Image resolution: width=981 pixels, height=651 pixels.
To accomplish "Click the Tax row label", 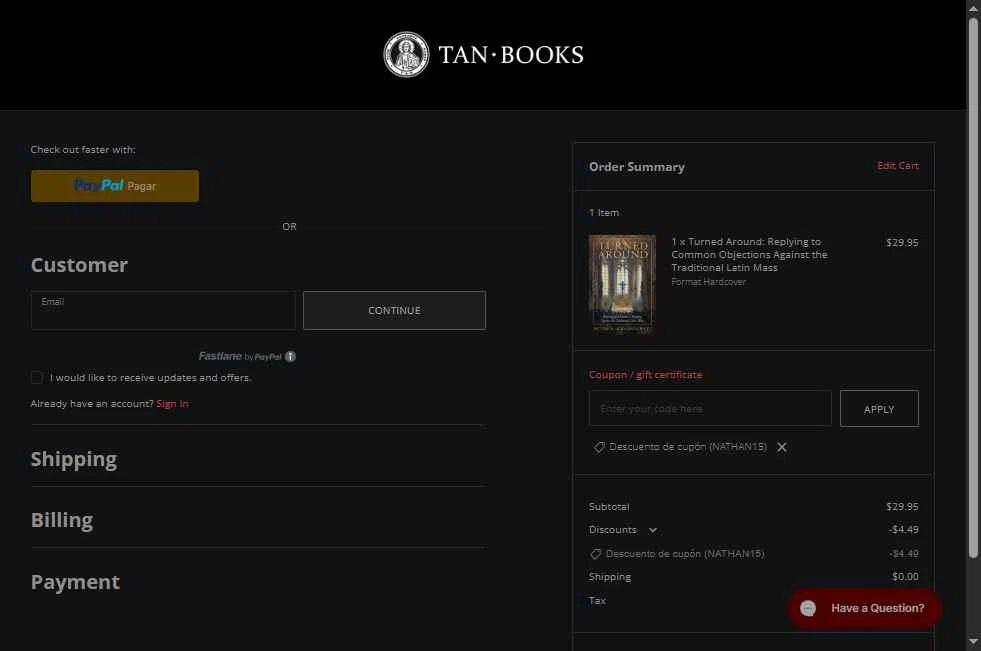I will (597, 600).
